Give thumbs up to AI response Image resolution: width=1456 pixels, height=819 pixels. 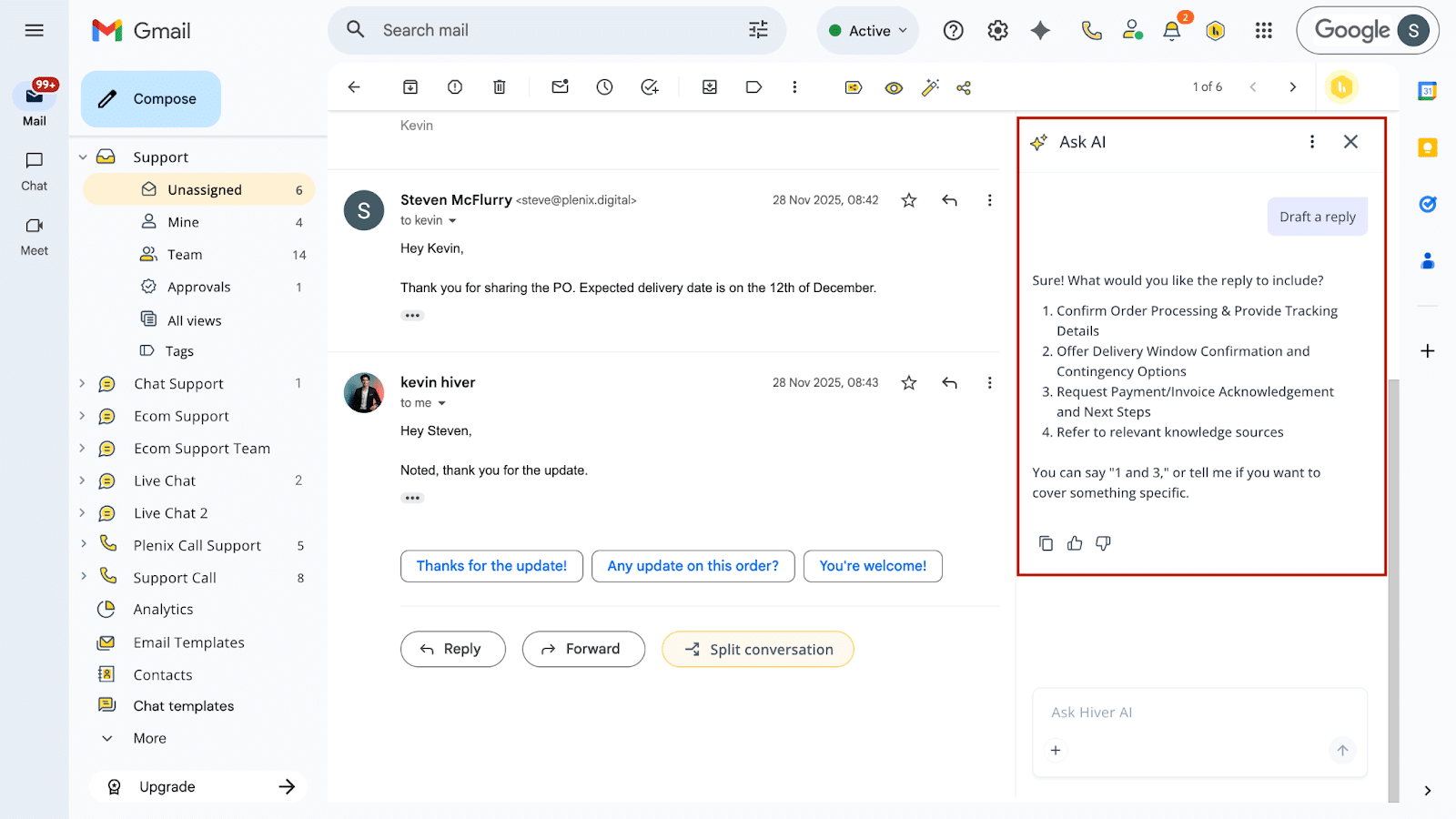click(x=1075, y=543)
